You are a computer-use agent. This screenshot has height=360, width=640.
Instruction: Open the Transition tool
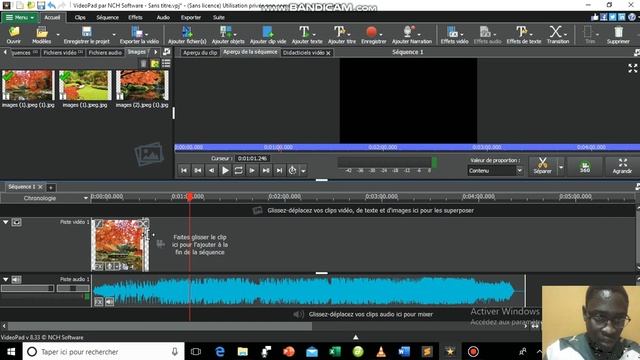click(x=557, y=35)
